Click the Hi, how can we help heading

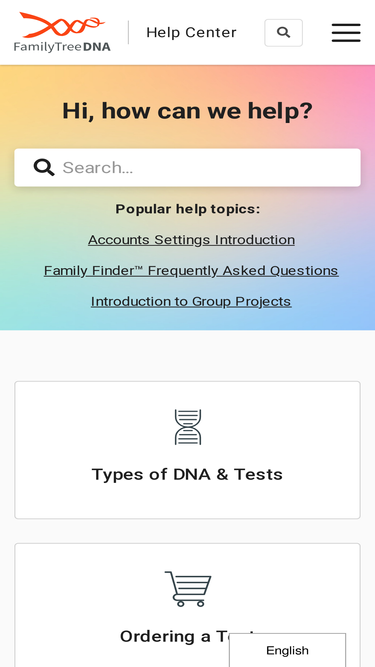[x=188, y=111]
